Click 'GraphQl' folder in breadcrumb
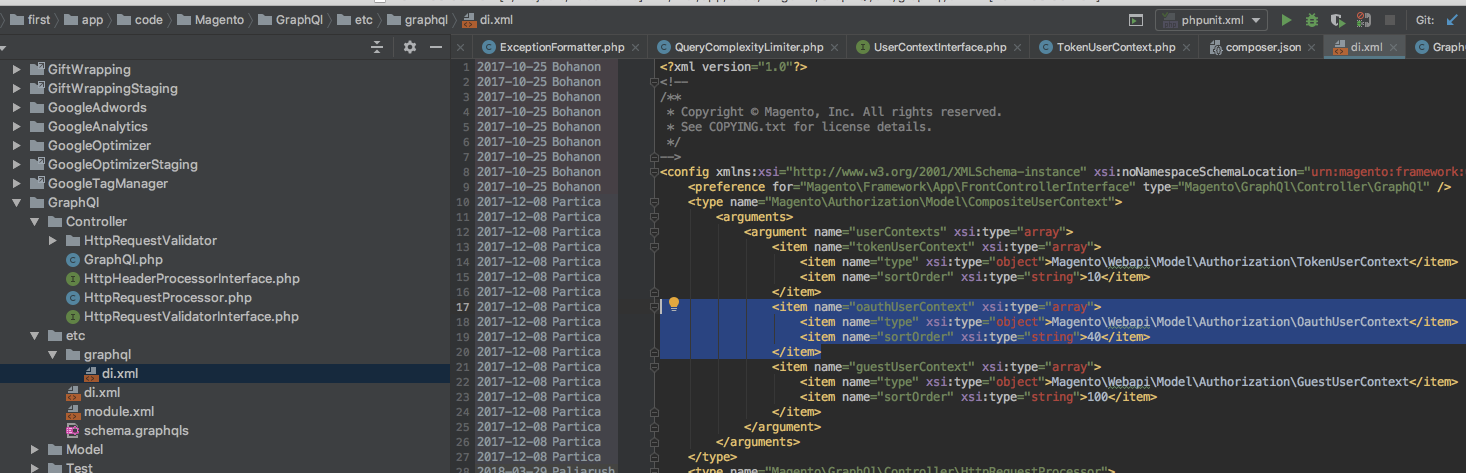This screenshot has width=1466, height=473. coord(291,20)
